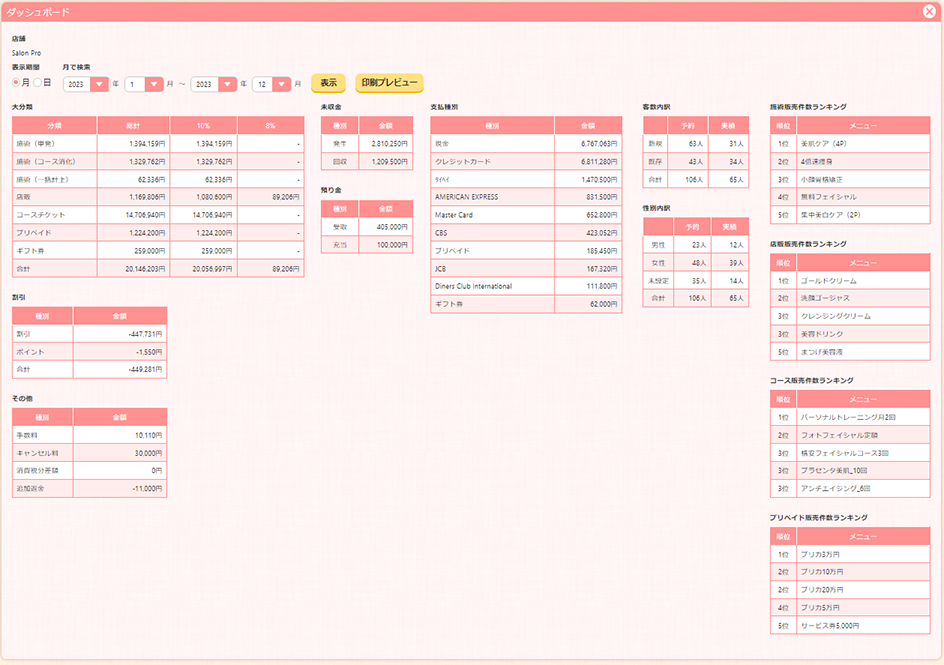The height and width of the screenshot is (665, 944).
Task: Click the 新規 row in 客数内訳 table
Action: coord(696,144)
